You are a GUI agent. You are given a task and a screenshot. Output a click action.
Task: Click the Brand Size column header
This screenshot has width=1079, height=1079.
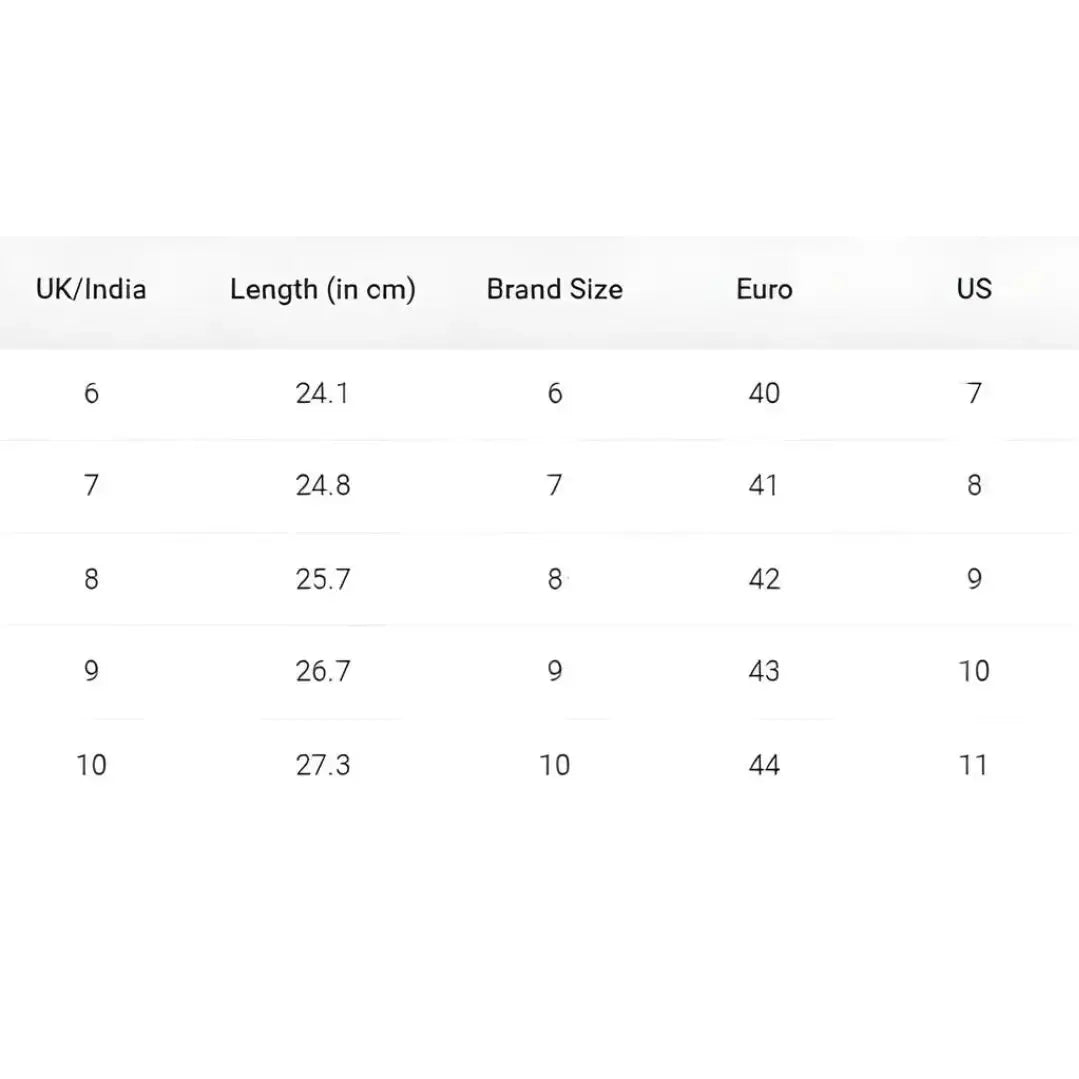tap(554, 289)
